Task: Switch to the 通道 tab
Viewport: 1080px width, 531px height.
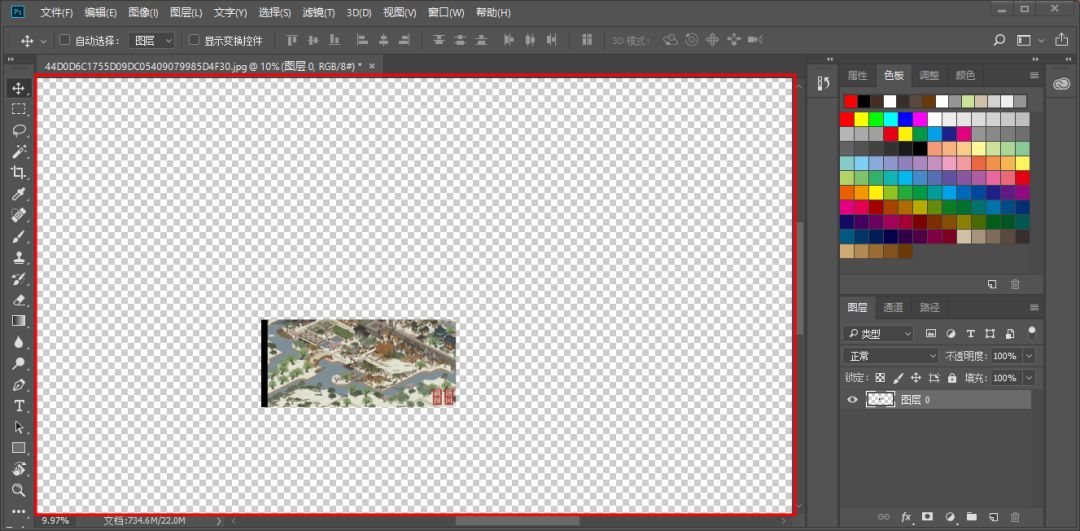Action: (x=893, y=307)
